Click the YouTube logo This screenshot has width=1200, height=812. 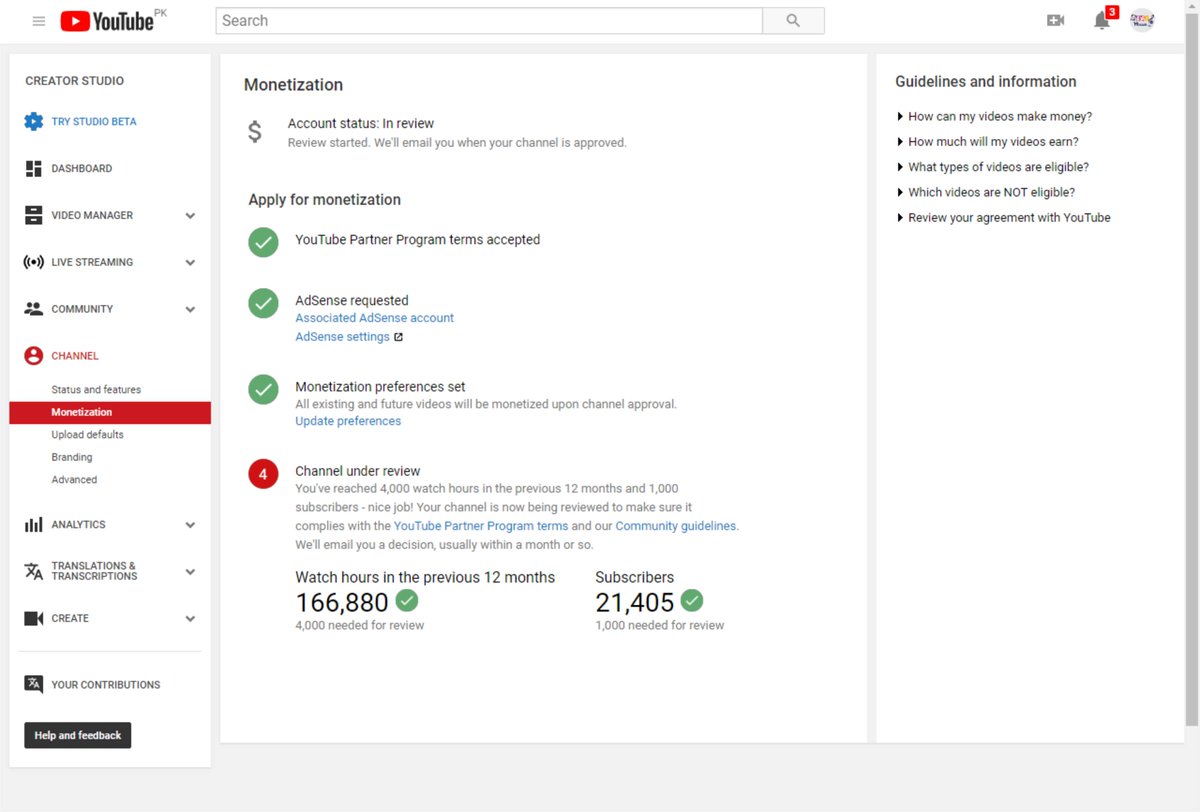tap(107, 21)
